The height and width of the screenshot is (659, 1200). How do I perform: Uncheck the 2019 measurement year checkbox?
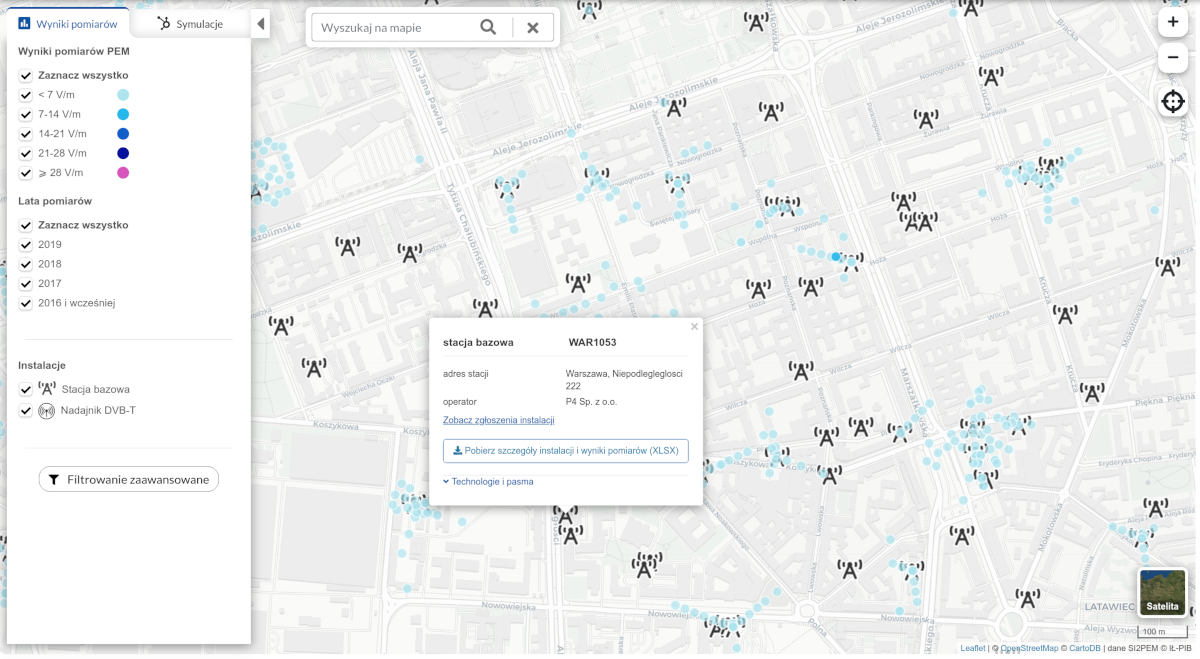26,245
